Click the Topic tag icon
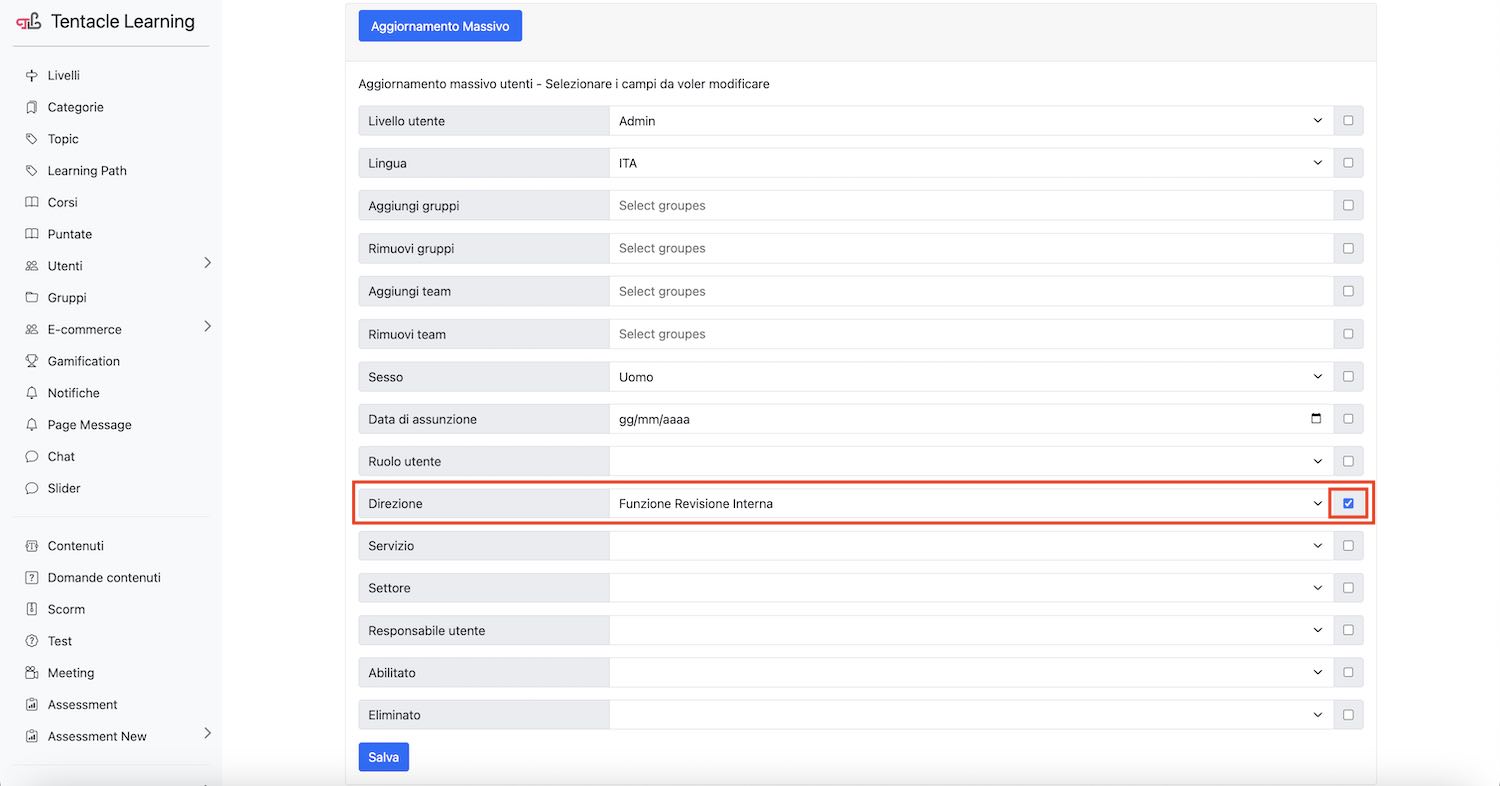The width and height of the screenshot is (1500, 786). pyautogui.click(x=31, y=139)
